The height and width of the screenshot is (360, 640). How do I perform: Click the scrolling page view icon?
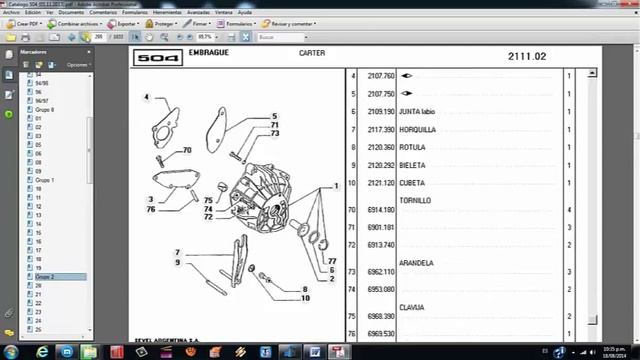(231, 38)
